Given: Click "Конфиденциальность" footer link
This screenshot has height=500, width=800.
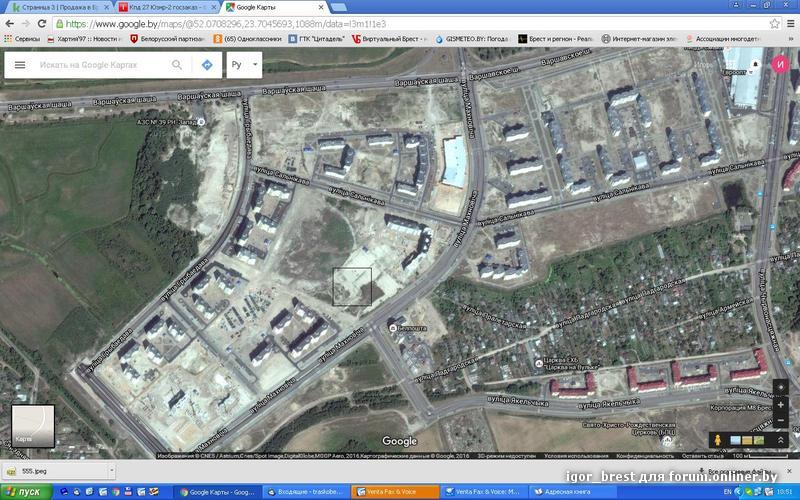Looking at the screenshot, I should (x=645, y=456).
